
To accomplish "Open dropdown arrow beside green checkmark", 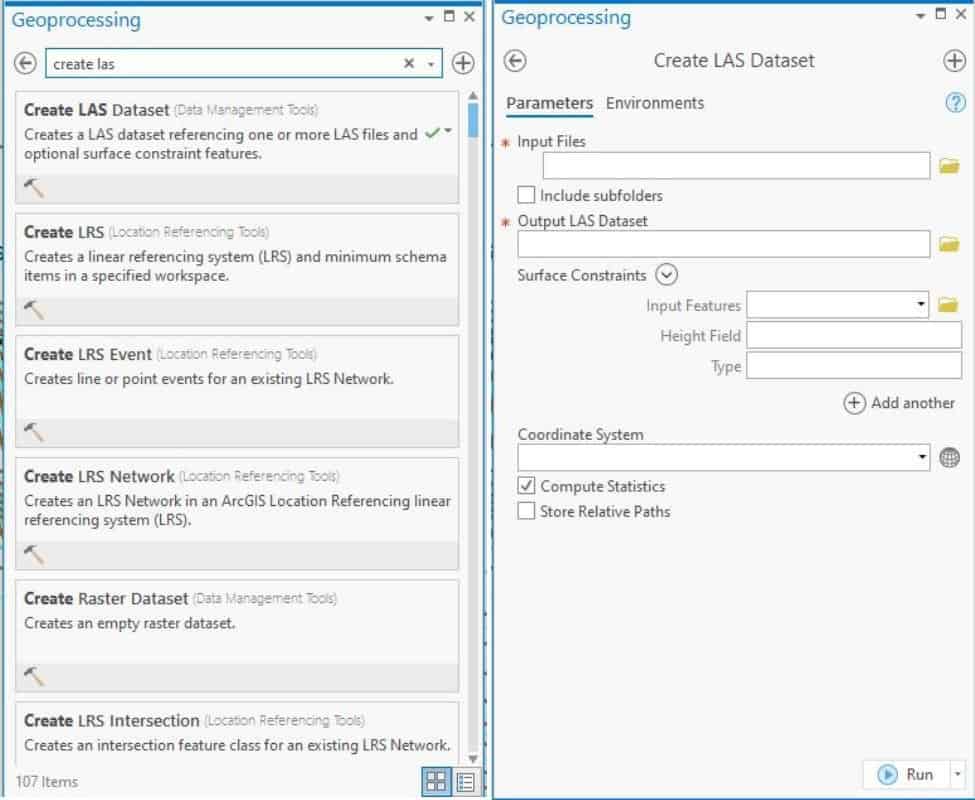I will (x=448, y=131).
